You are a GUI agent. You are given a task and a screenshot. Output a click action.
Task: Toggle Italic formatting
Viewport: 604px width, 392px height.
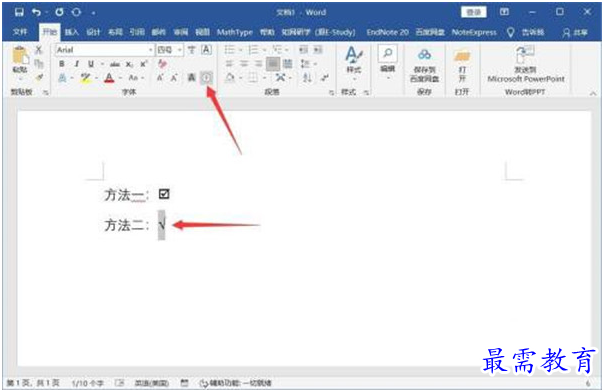[x=76, y=64]
